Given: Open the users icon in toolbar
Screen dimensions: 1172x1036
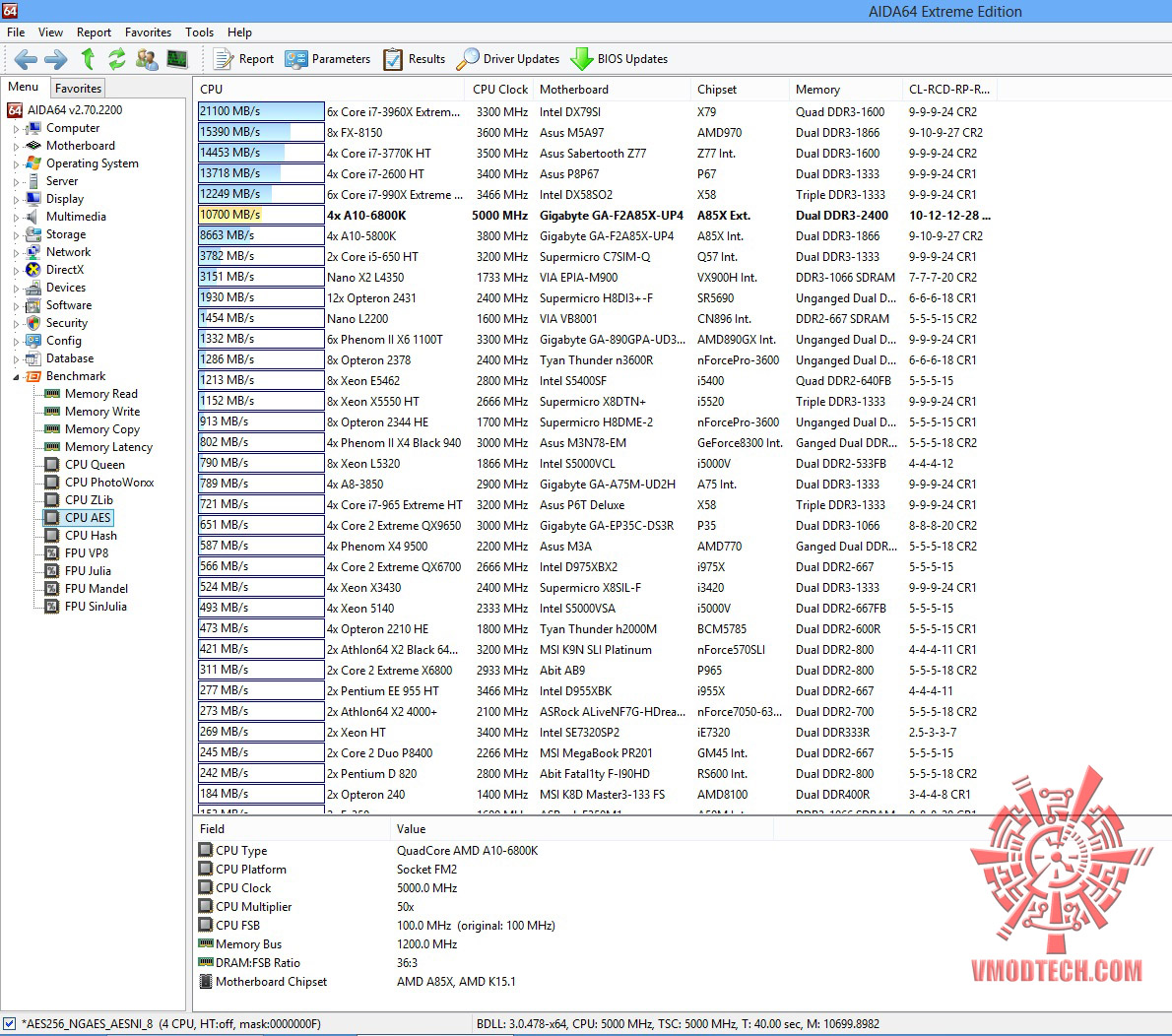Looking at the screenshot, I should click(147, 59).
